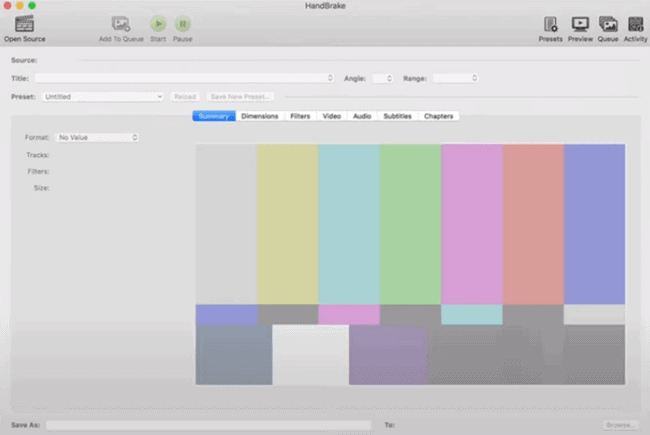Switch to the Filters tab

coord(300,116)
